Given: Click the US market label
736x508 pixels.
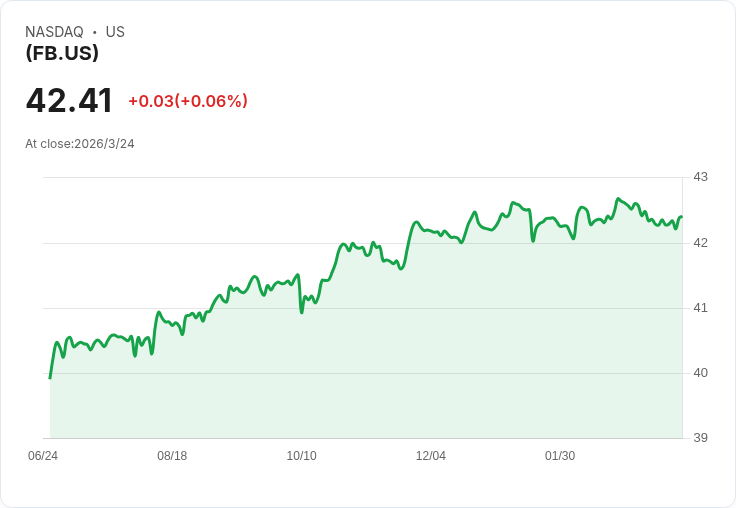Looking at the screenshot, I should click(115, 32).
